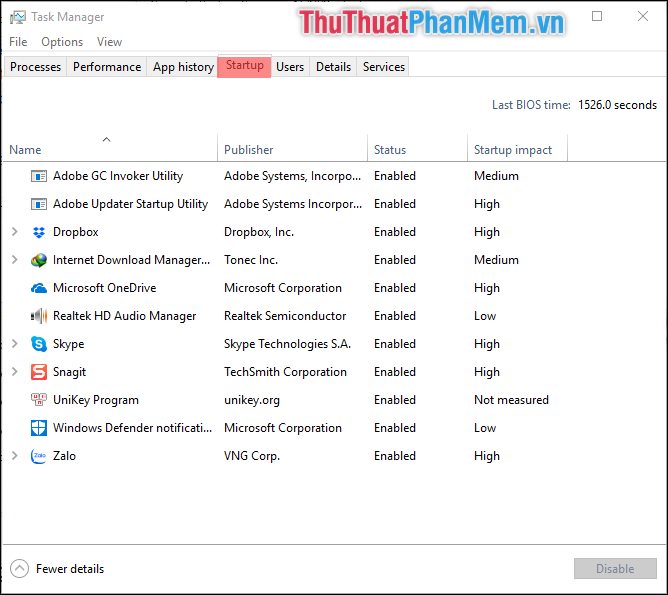
Task: Switch to the Services tab
Action: (x=384, y=67)
